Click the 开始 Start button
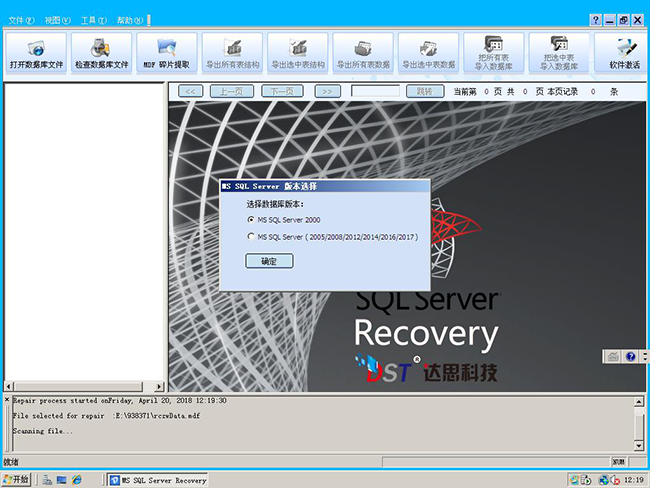Screen dimensions: 650x488 [16, 480]
